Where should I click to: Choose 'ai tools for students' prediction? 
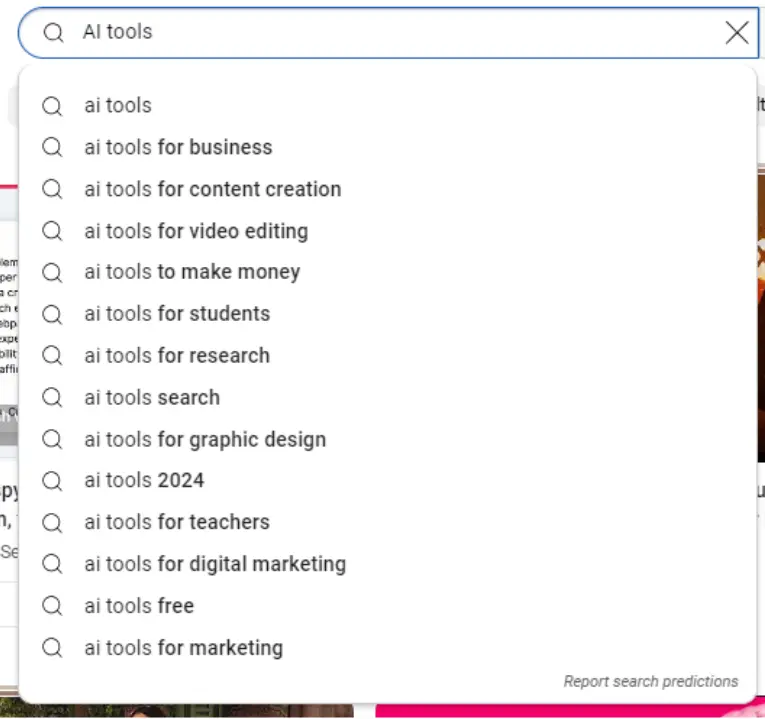point(177,314)
